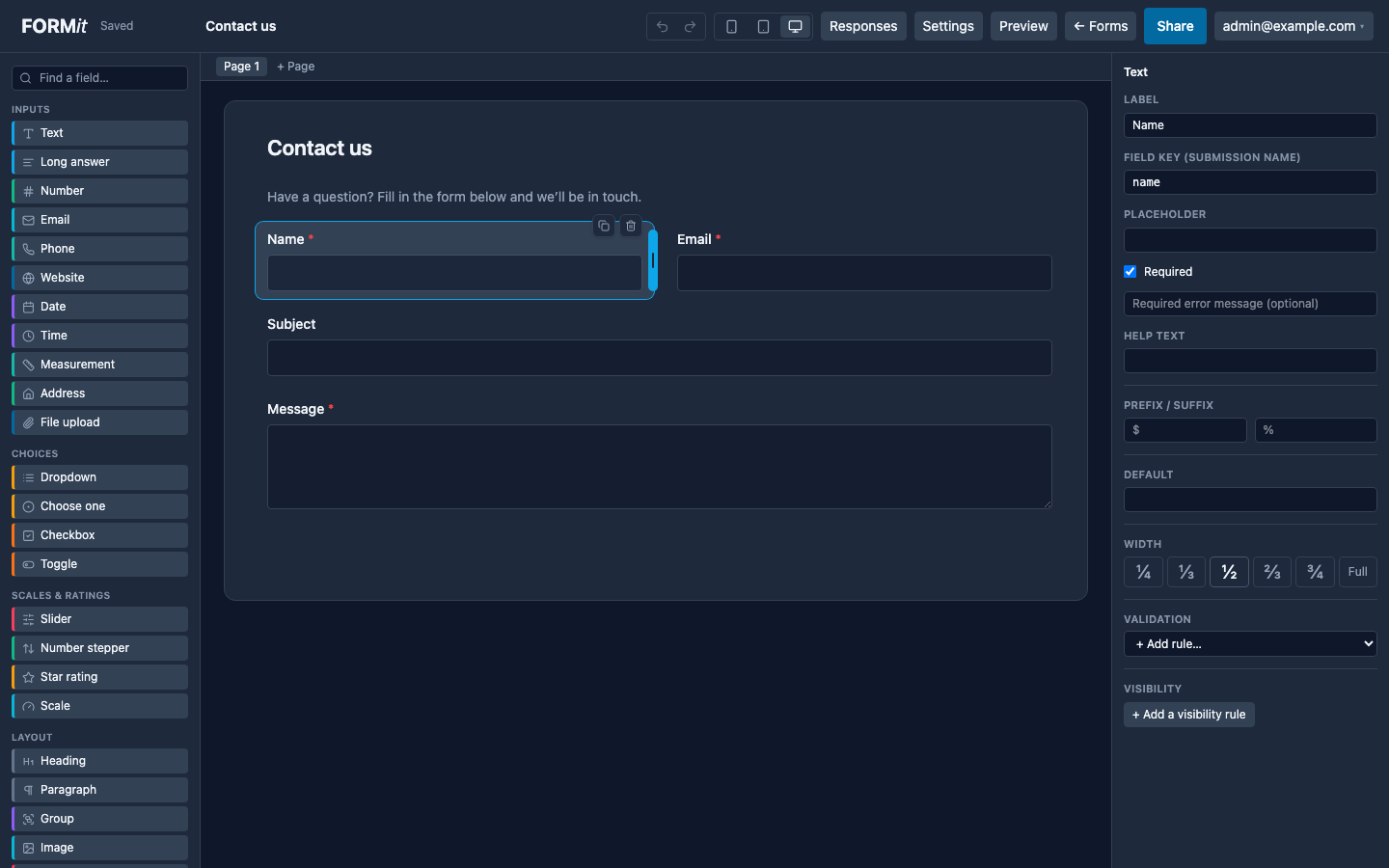Open form Settings

(x=948, y=26)
